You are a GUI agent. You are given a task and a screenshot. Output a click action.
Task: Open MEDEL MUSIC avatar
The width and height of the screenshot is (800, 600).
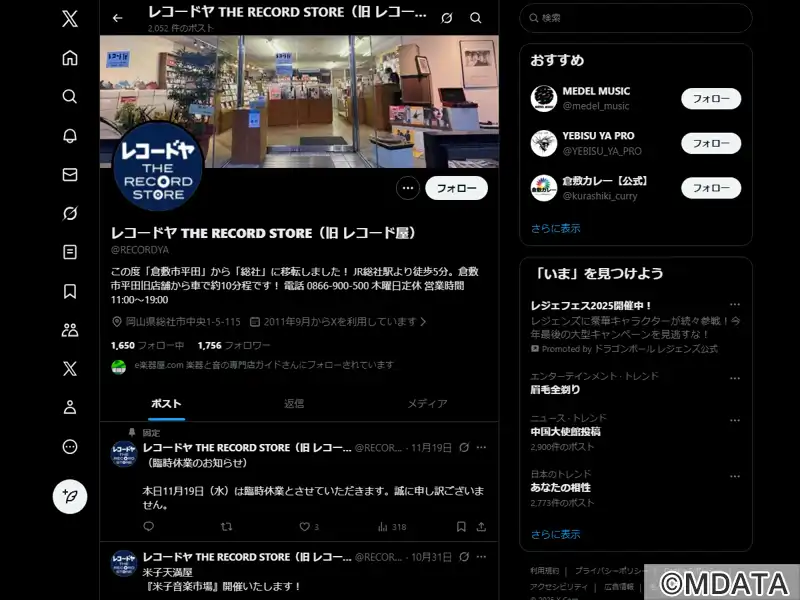[544, 98]
